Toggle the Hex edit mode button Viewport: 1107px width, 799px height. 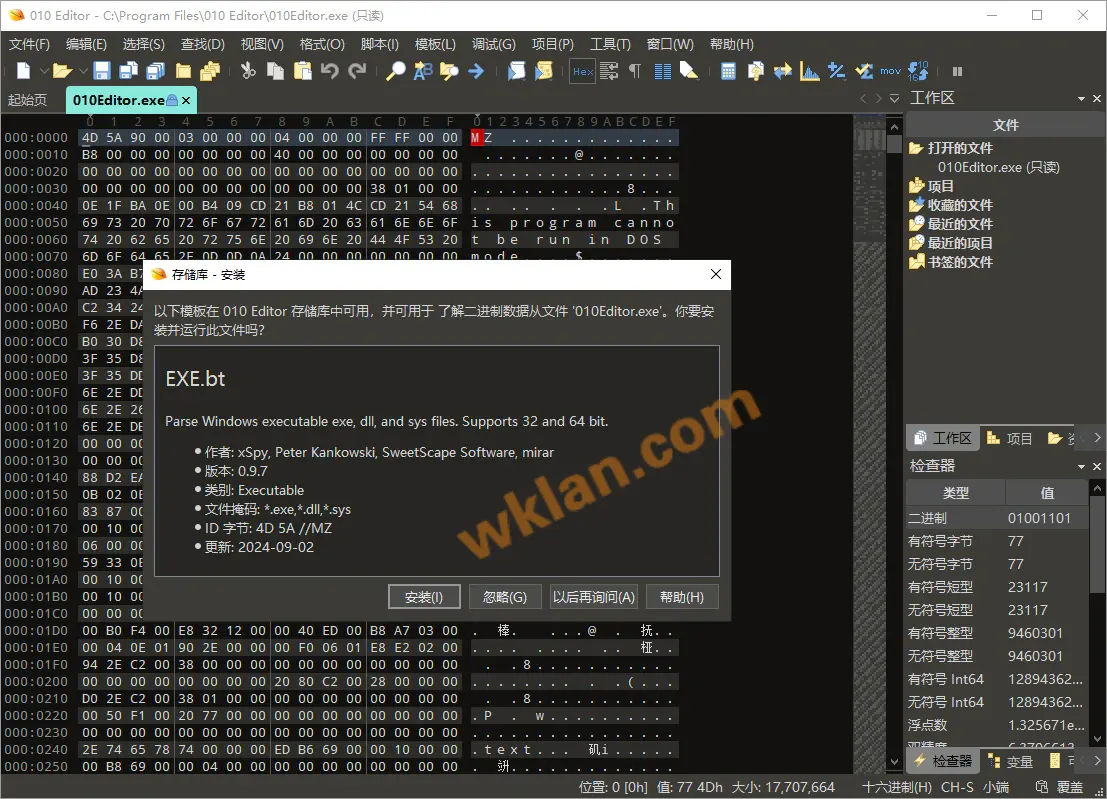tap(582, 71)
